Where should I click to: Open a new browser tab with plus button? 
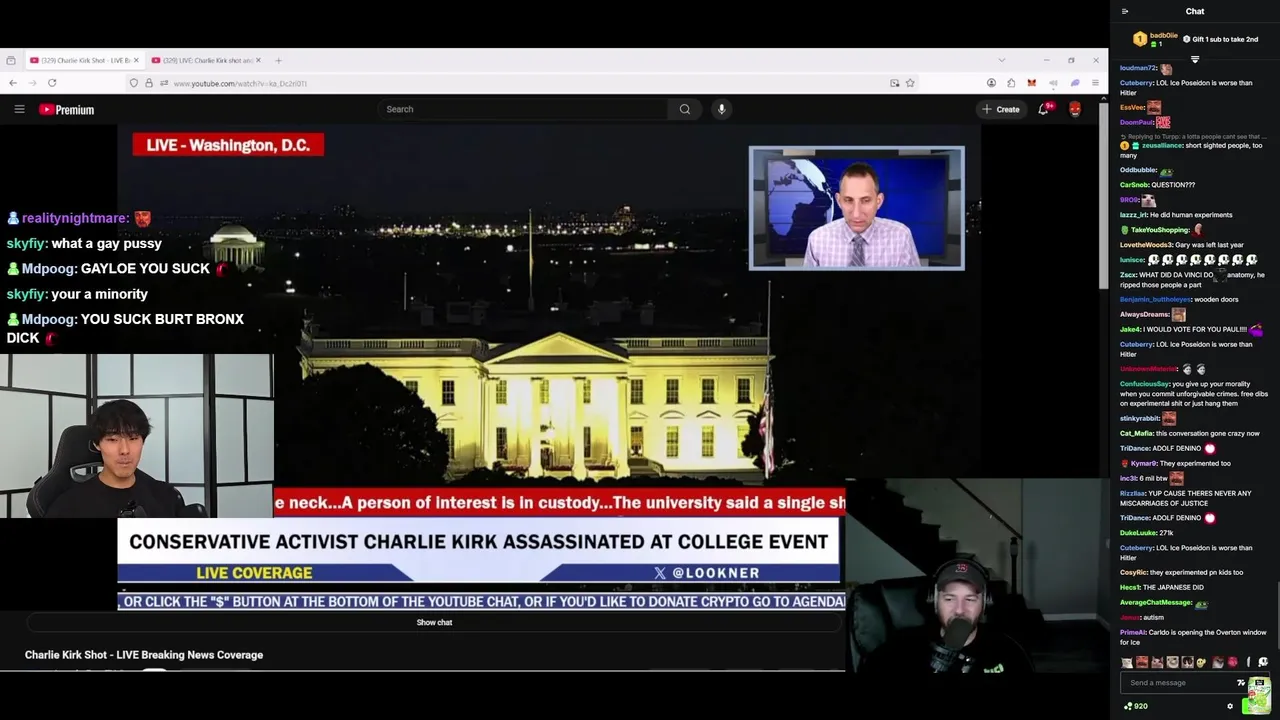(x=278, y=60)
